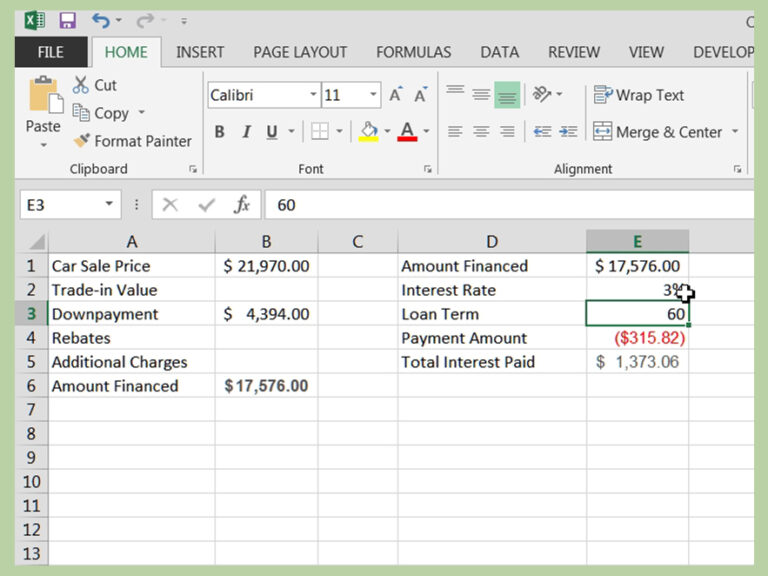Apply the yellow Fill Color

369,132
